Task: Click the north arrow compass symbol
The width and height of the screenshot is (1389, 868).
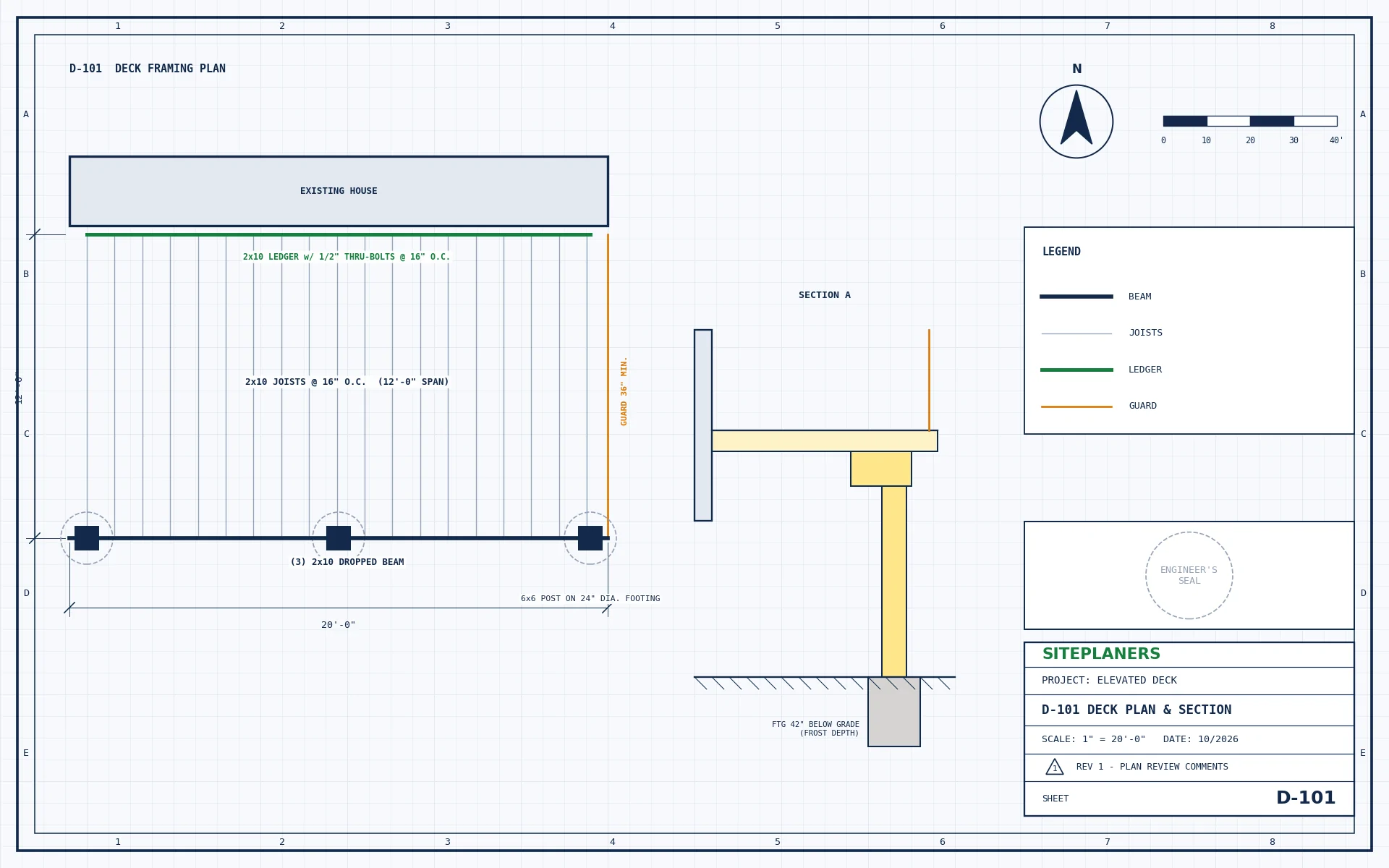Action: (1076, 122)
